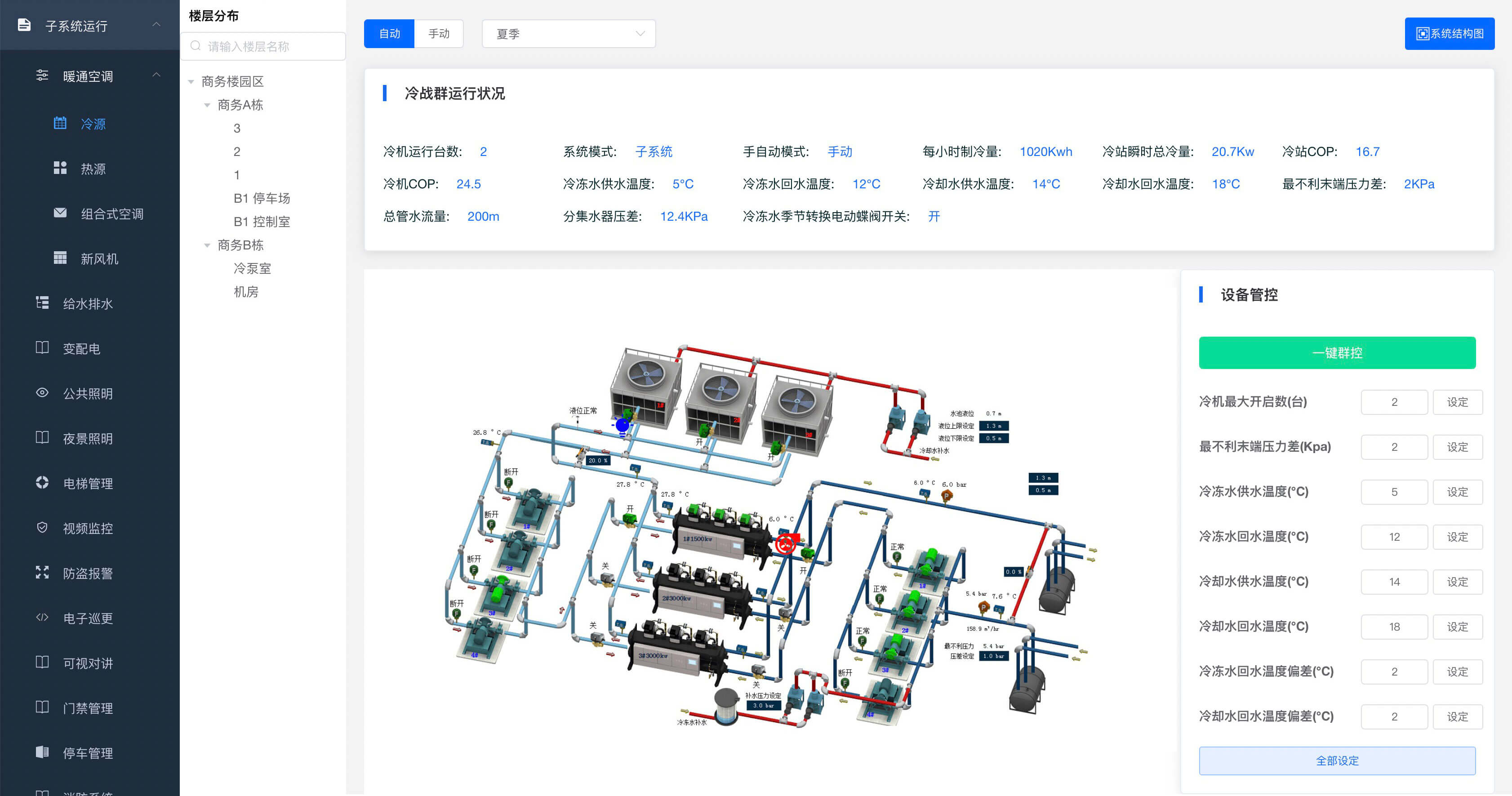Click the 电子巡更 code-bracket icon

coord(42,618)
